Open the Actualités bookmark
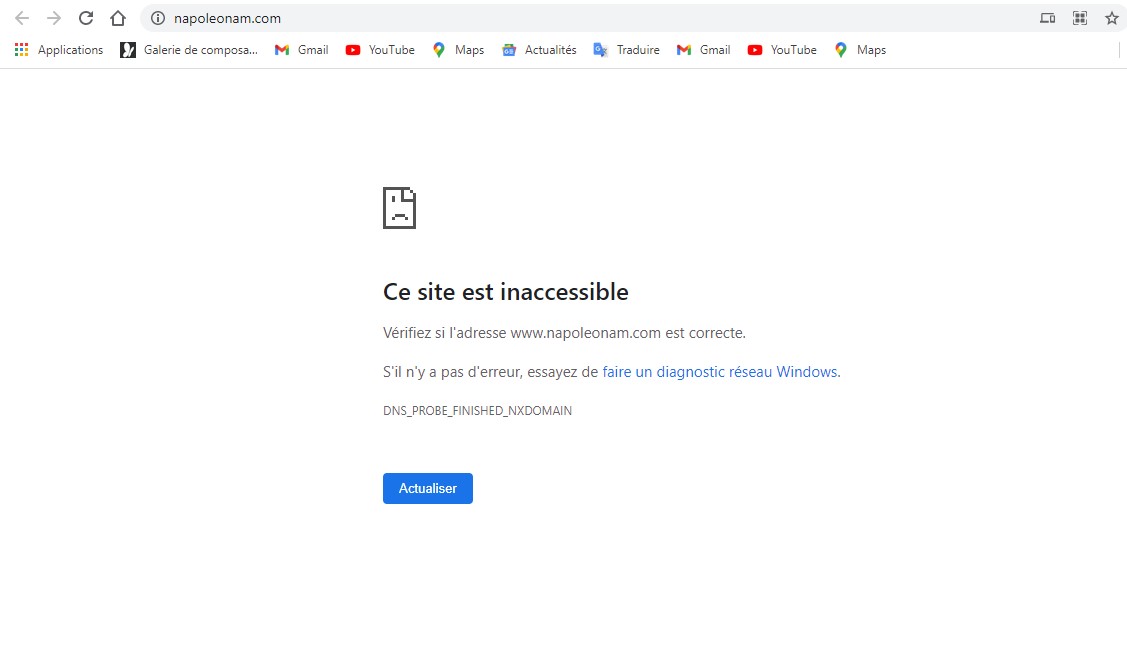1127x659 pixels. point(539,49)
